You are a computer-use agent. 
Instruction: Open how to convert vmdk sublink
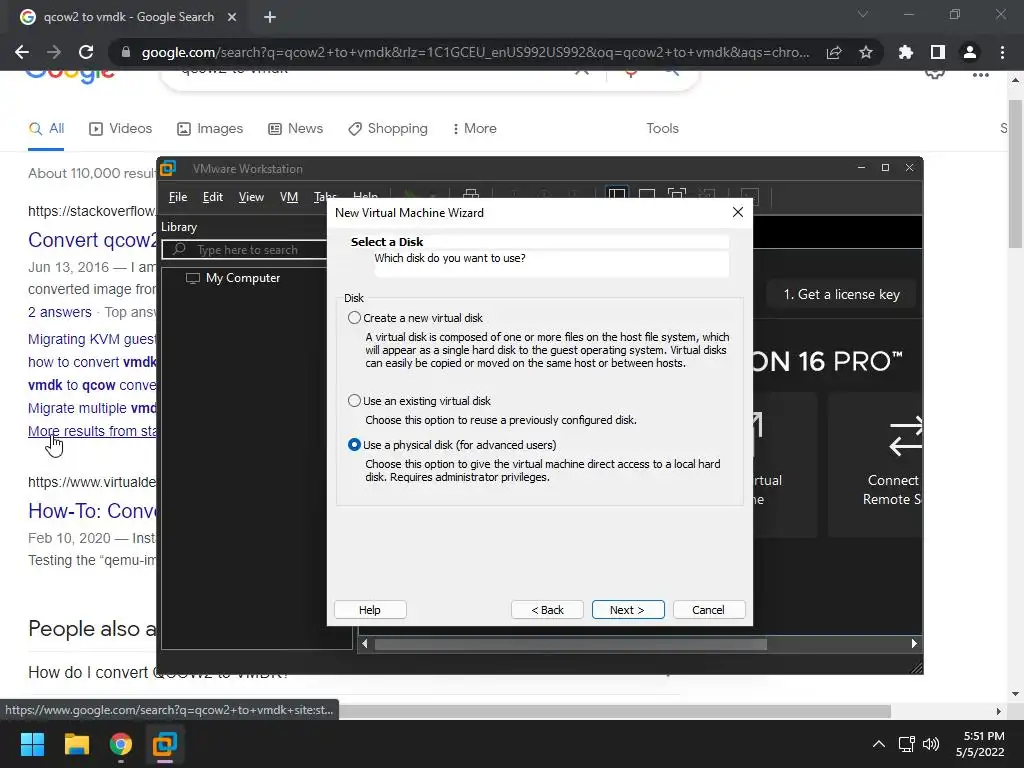pos(91,362)
